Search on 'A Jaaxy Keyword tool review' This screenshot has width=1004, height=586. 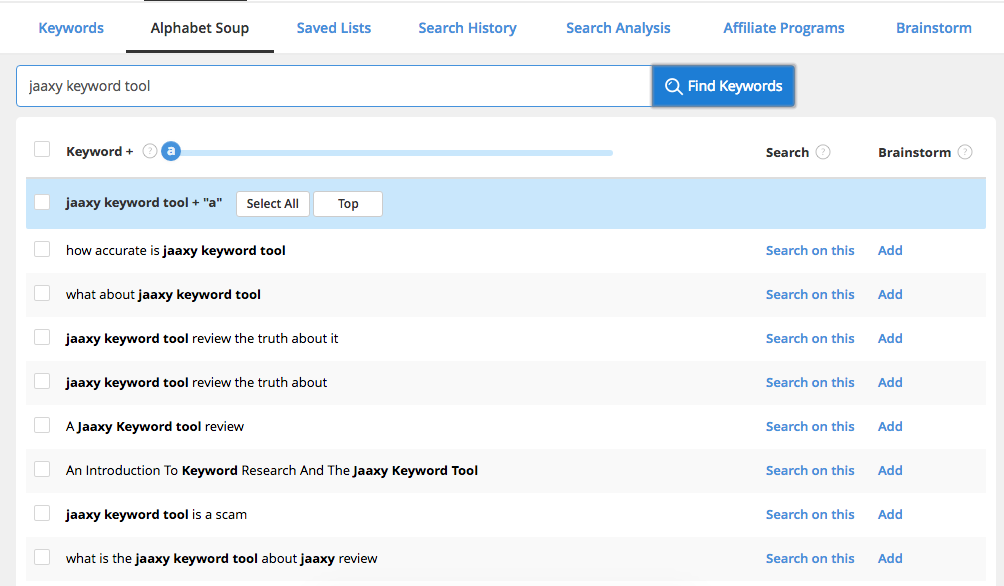(810, 427)
